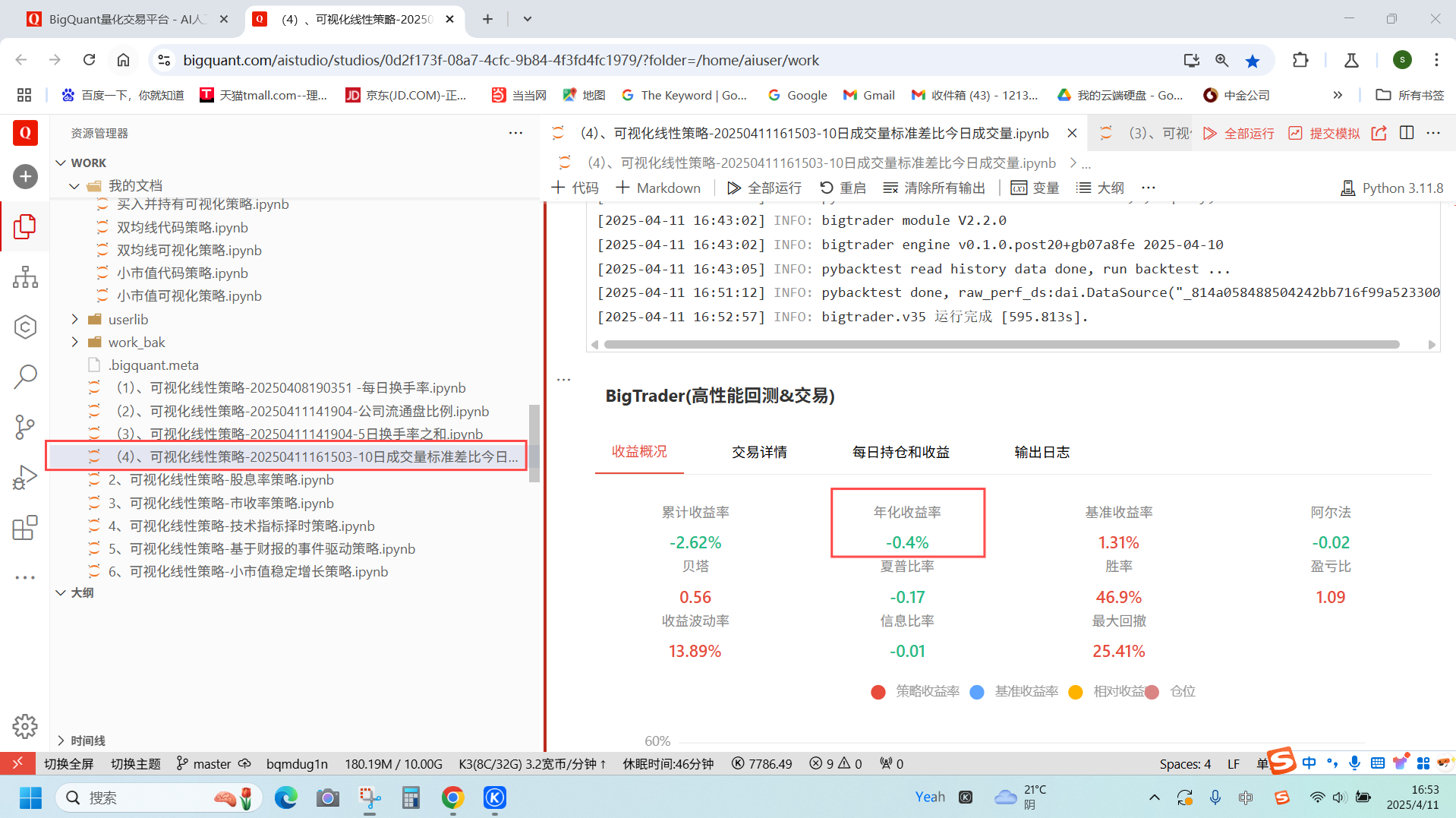Switch to the 交易详情 tab
The height and width of the screenshot is (818, 1456).
pos(758,452)
